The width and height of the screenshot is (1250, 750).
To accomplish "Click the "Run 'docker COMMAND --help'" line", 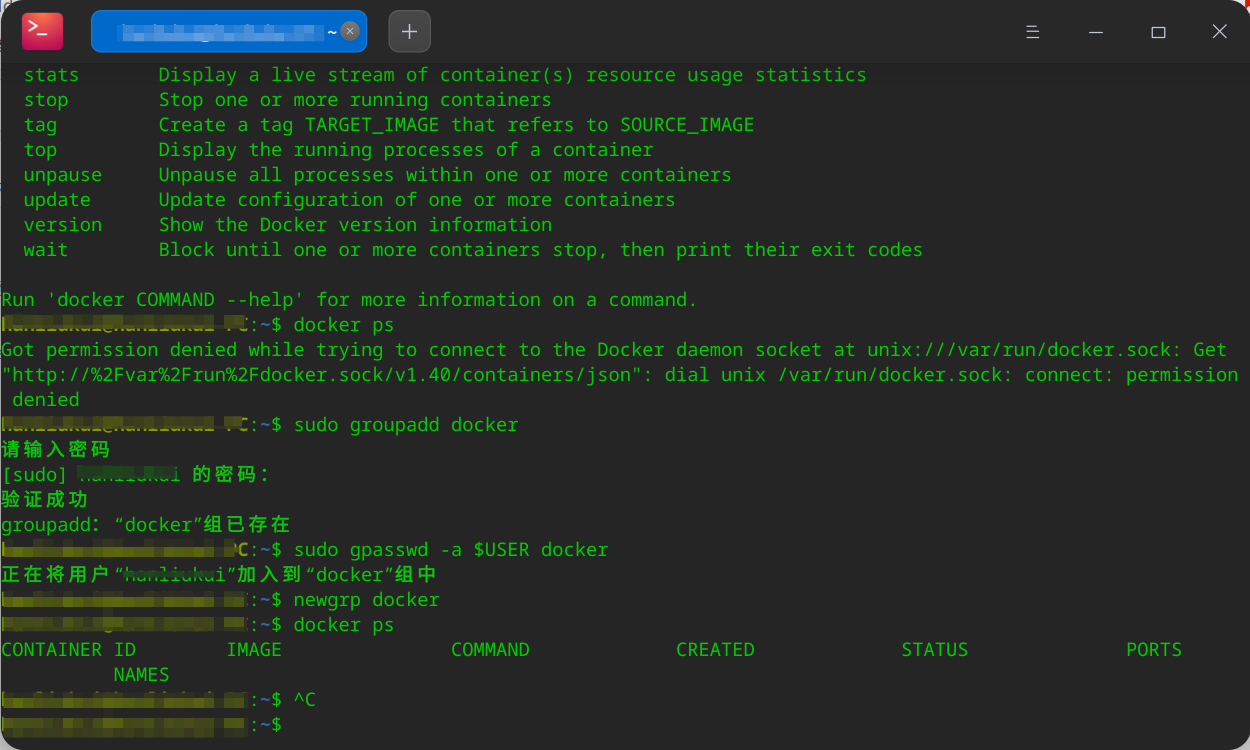I will [x=349, y=300].
